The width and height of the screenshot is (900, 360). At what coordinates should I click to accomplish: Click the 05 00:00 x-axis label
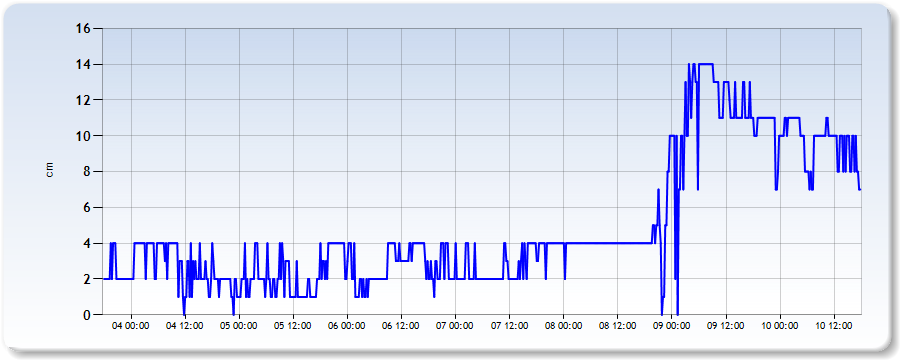239,326
